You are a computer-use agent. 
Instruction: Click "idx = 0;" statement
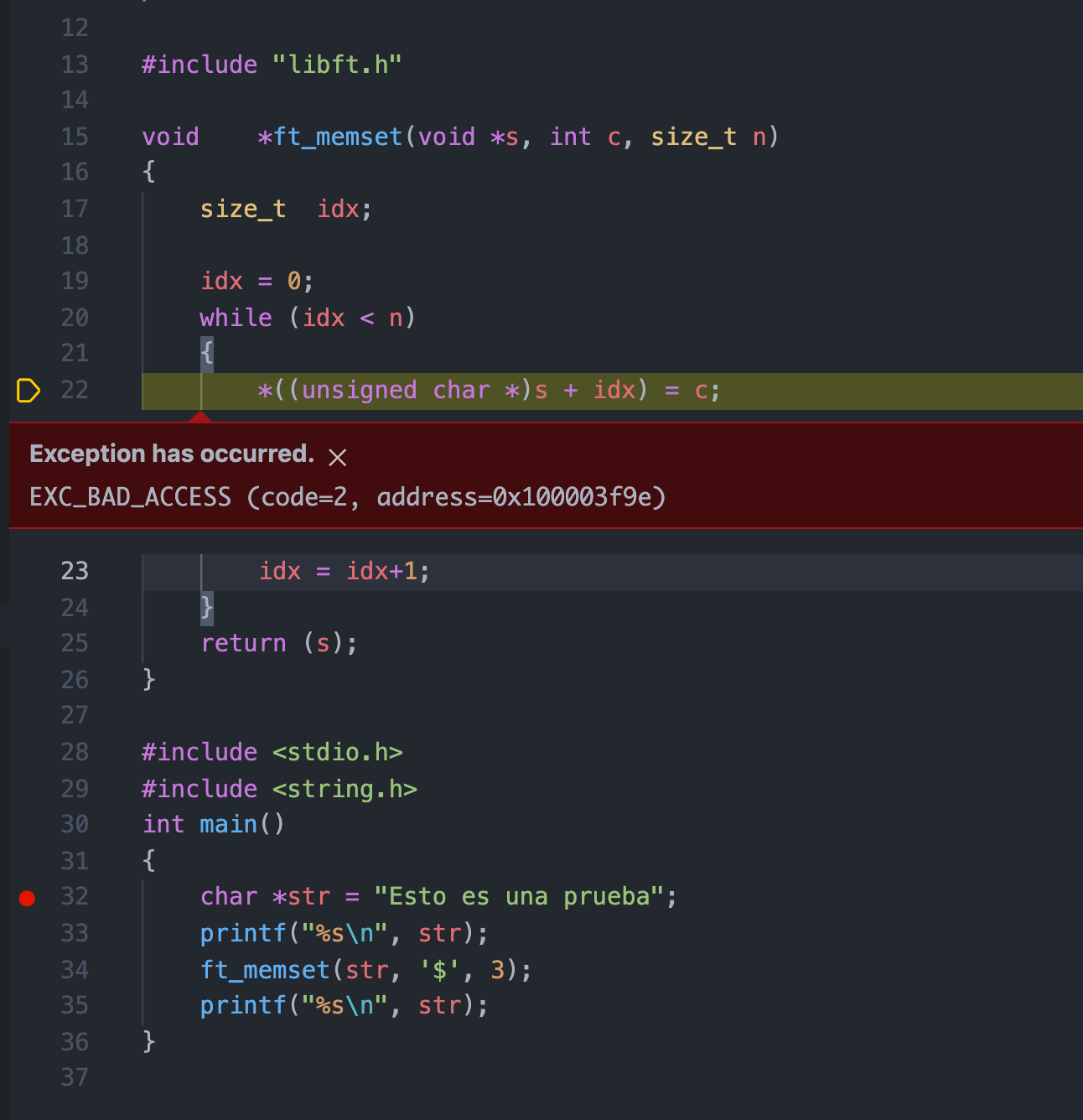257,281
